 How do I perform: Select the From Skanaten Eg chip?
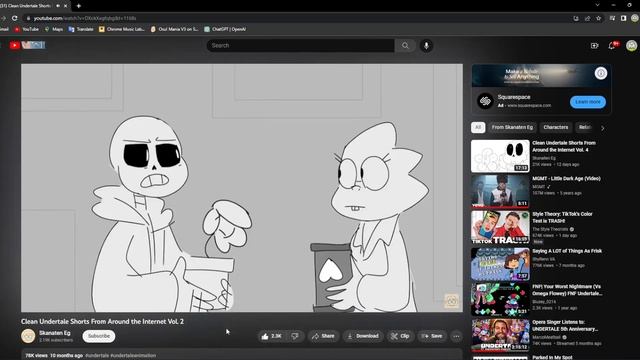[512, 127]
